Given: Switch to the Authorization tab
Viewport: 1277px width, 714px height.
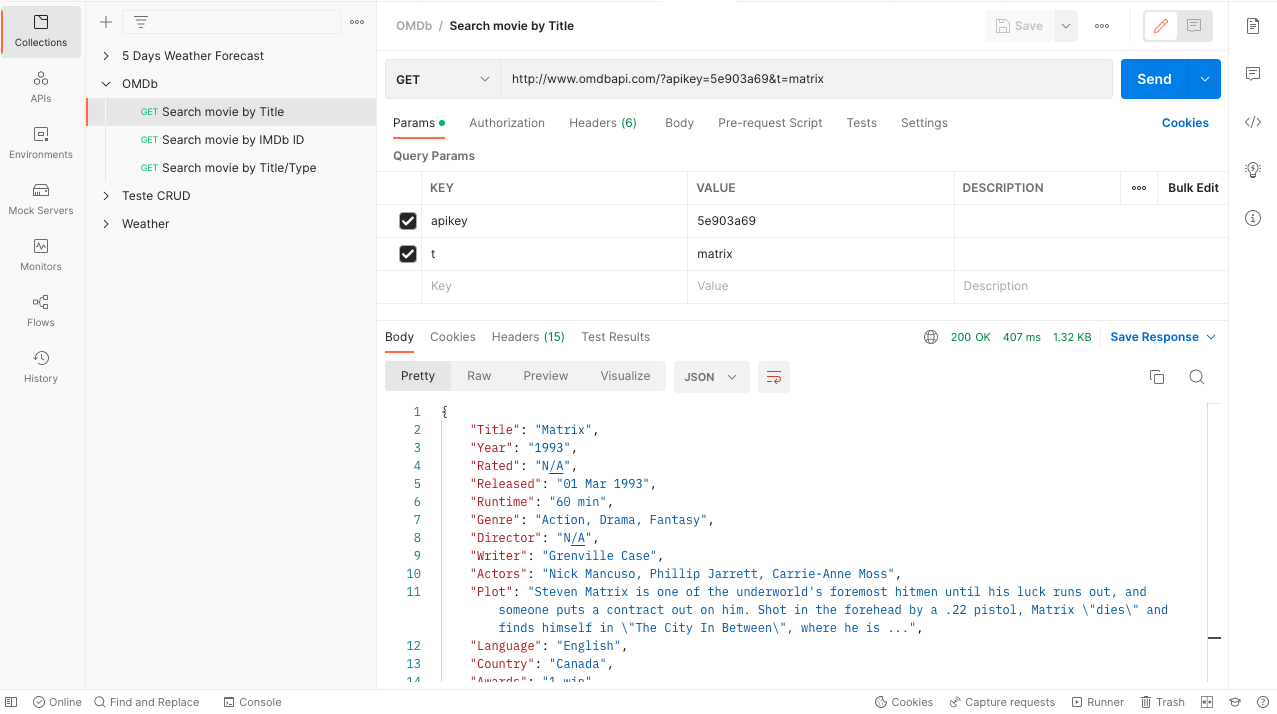Looking at the screenshot, I should coord(507,123).
